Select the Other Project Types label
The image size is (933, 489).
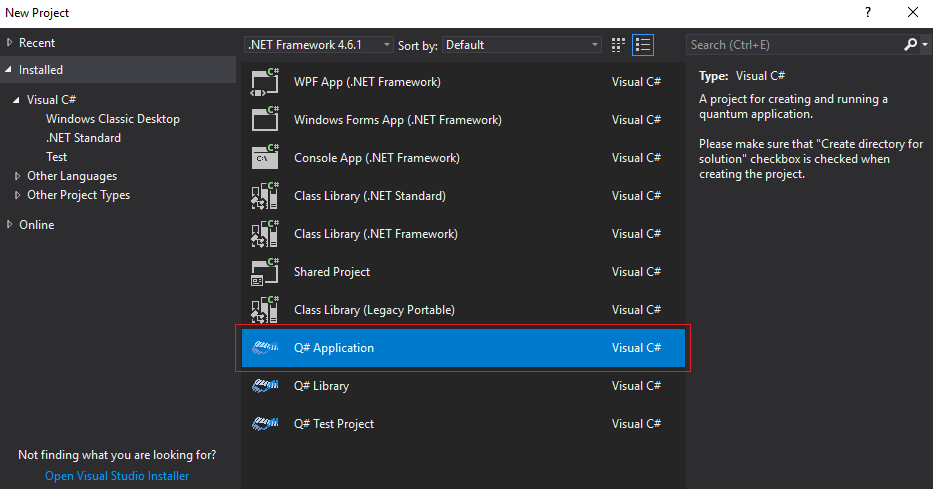[x=79, y=195]
